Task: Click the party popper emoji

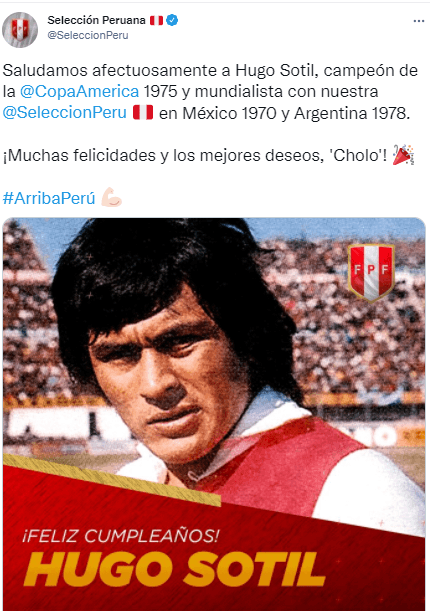Action: [x=403, y=155]
